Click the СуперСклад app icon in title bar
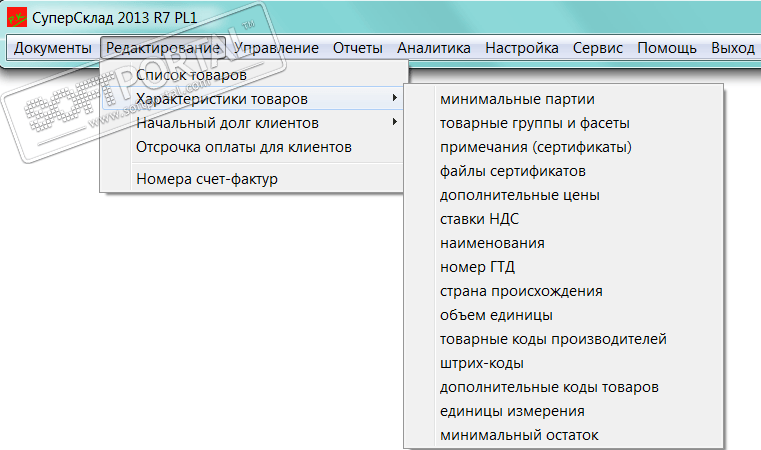761x450 pixels. click(15, 18)
